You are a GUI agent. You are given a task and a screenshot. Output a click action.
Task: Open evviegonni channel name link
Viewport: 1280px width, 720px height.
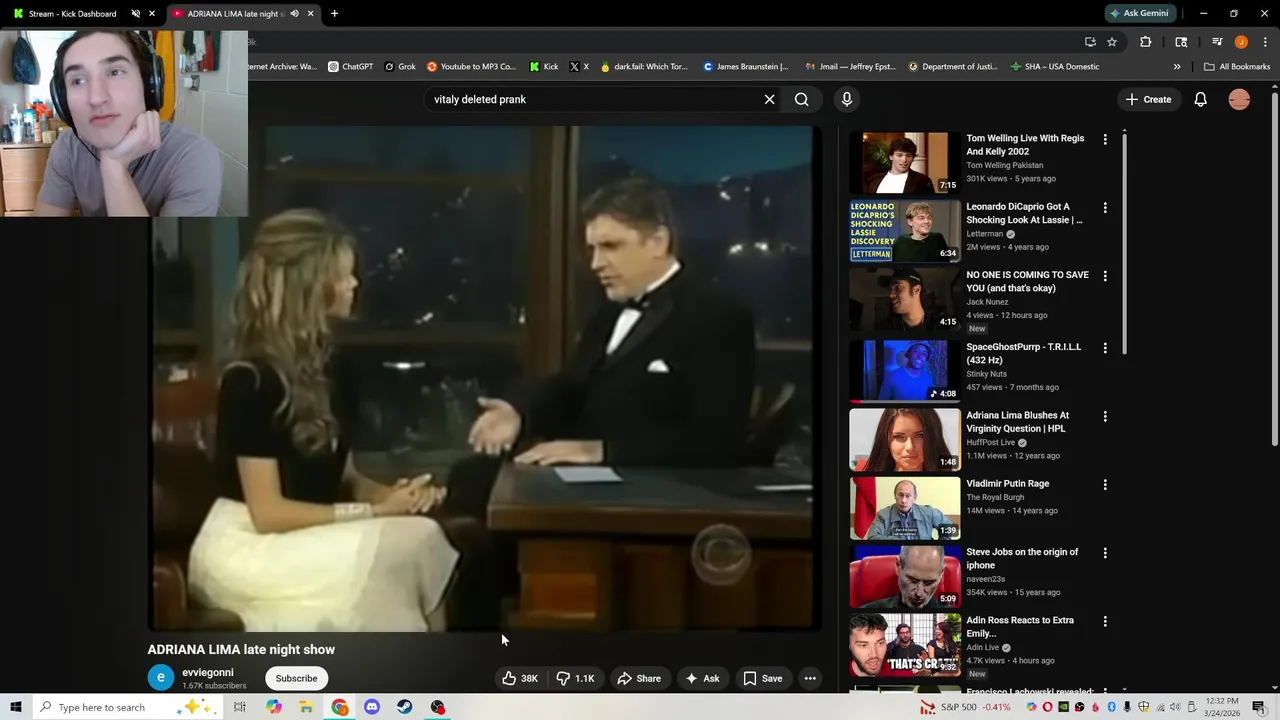point(208,672)
